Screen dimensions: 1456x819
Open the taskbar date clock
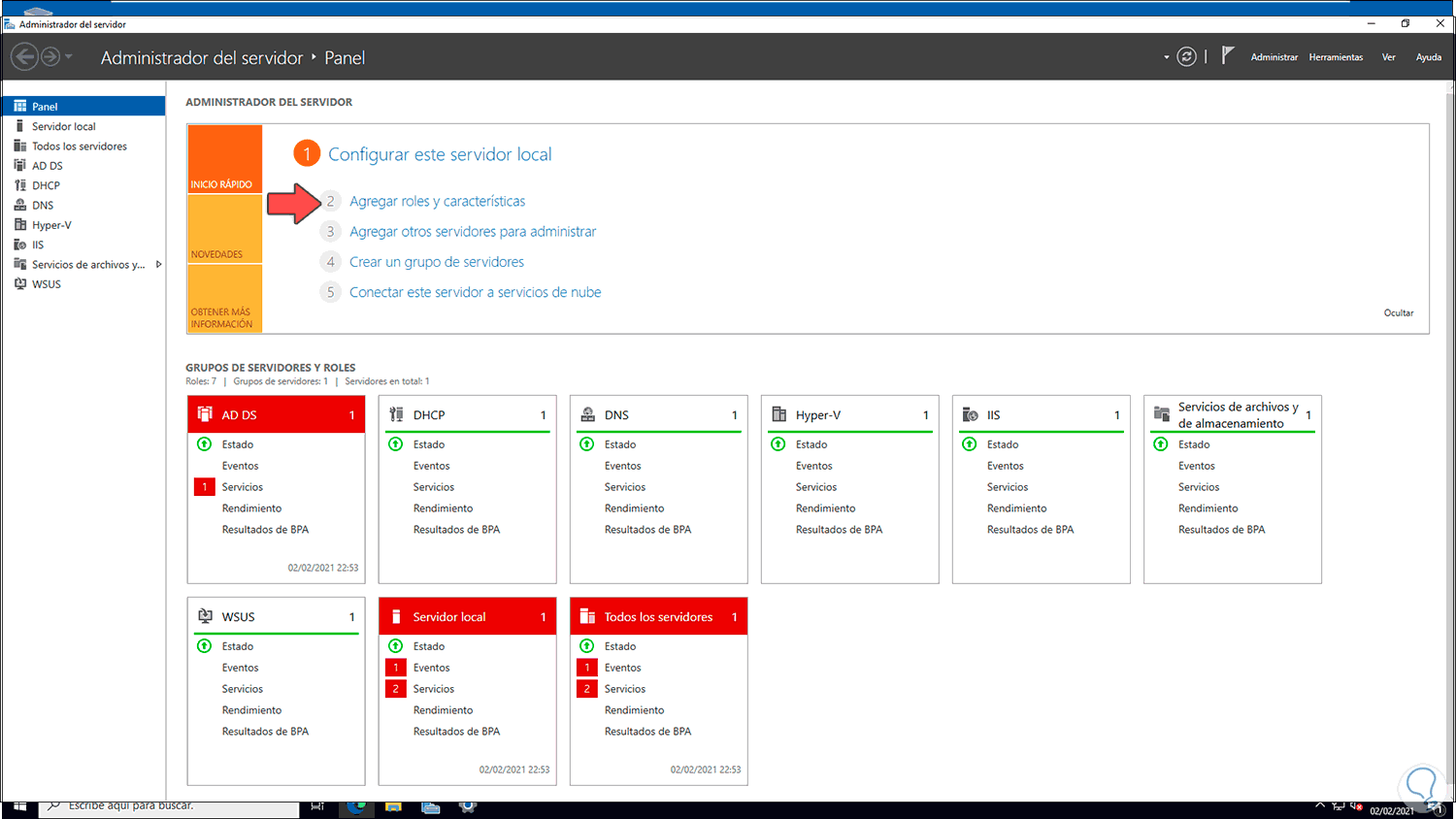click(x=1392, y=810)
